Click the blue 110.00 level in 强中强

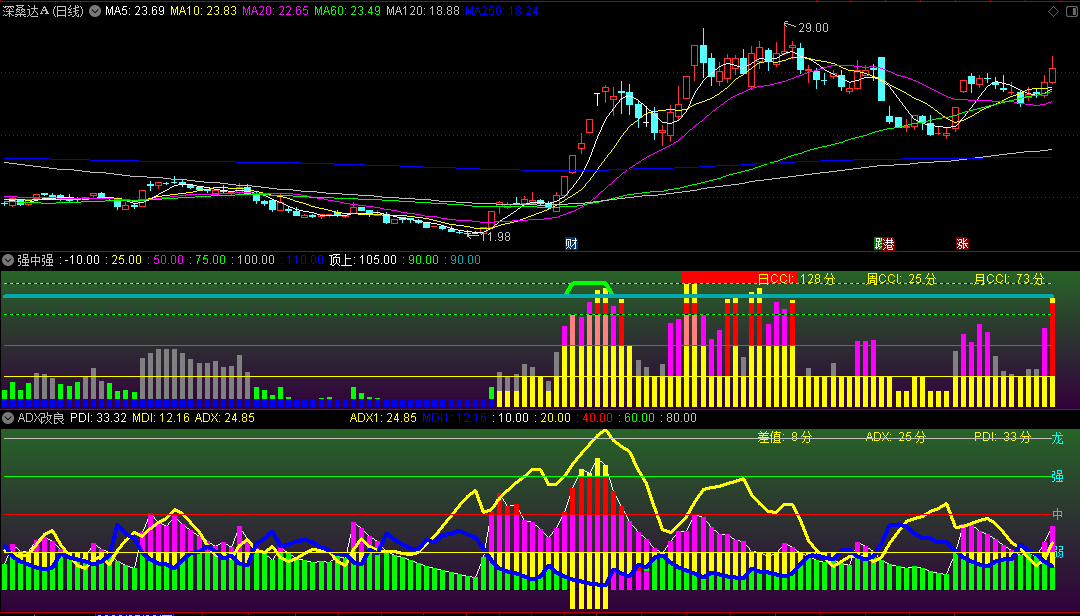[x=304, y=260]
